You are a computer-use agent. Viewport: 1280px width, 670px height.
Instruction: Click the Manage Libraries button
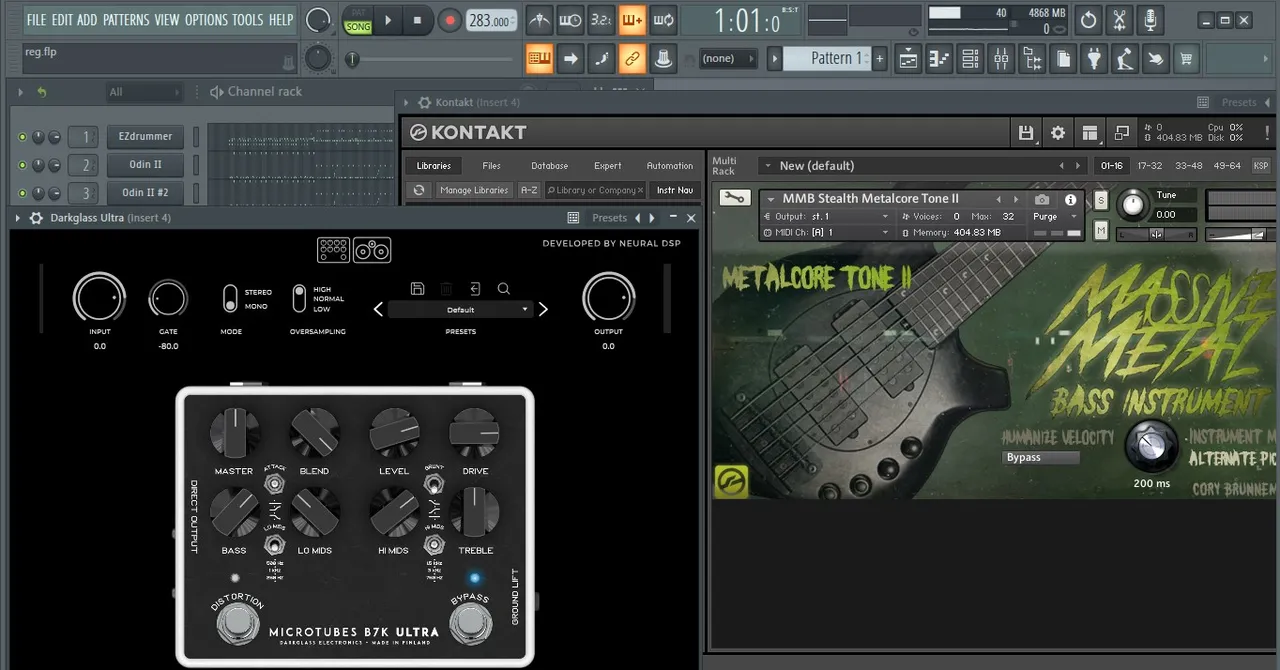coord(474,190)
